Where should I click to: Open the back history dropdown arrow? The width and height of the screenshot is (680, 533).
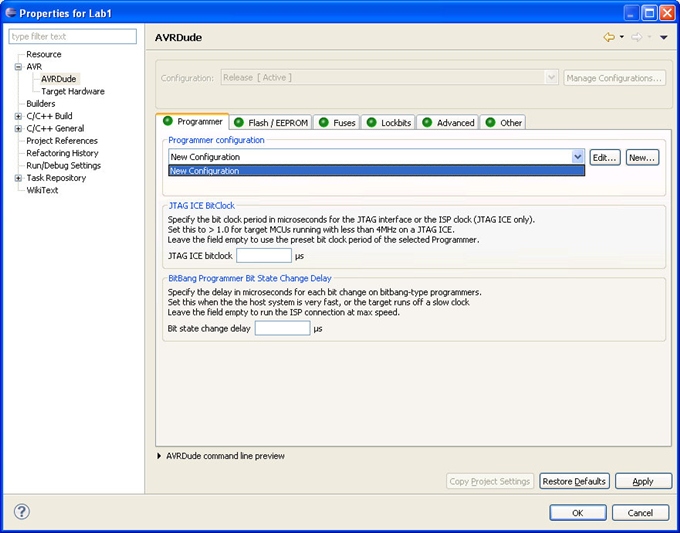pos(621,38)
